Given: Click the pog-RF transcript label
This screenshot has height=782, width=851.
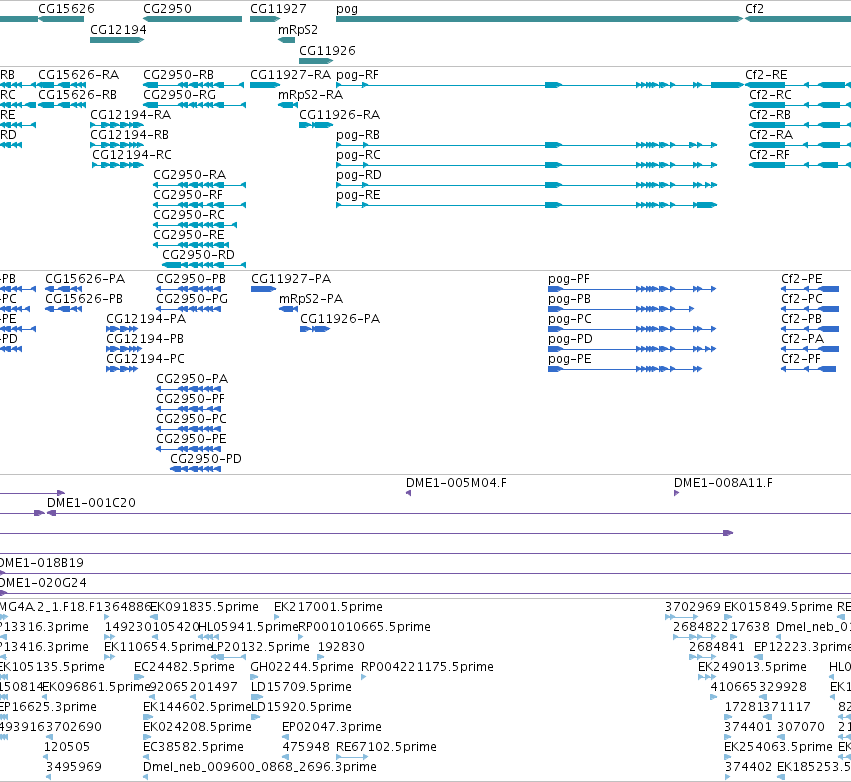Looking at the screenshot, I should [358, 75].
